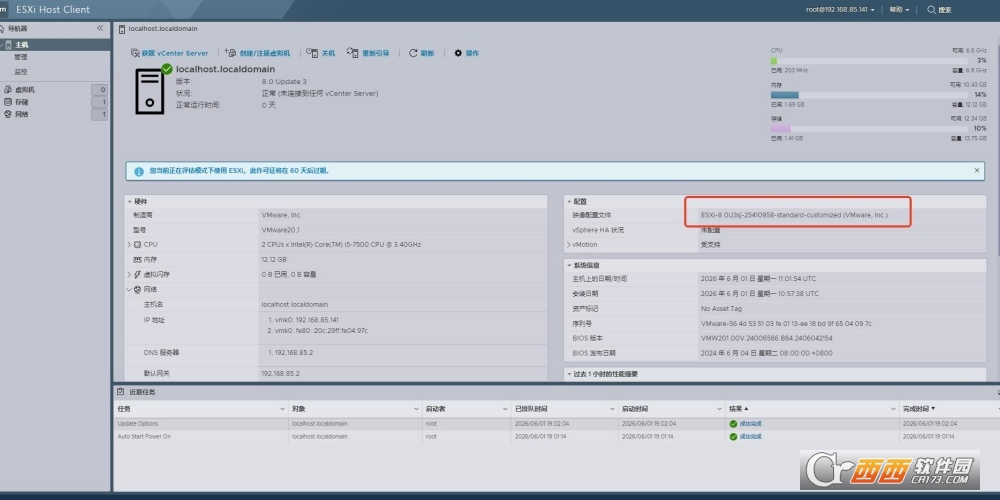
Task: Open Target (对象) column header dropdown
Action: click(415, 408)
